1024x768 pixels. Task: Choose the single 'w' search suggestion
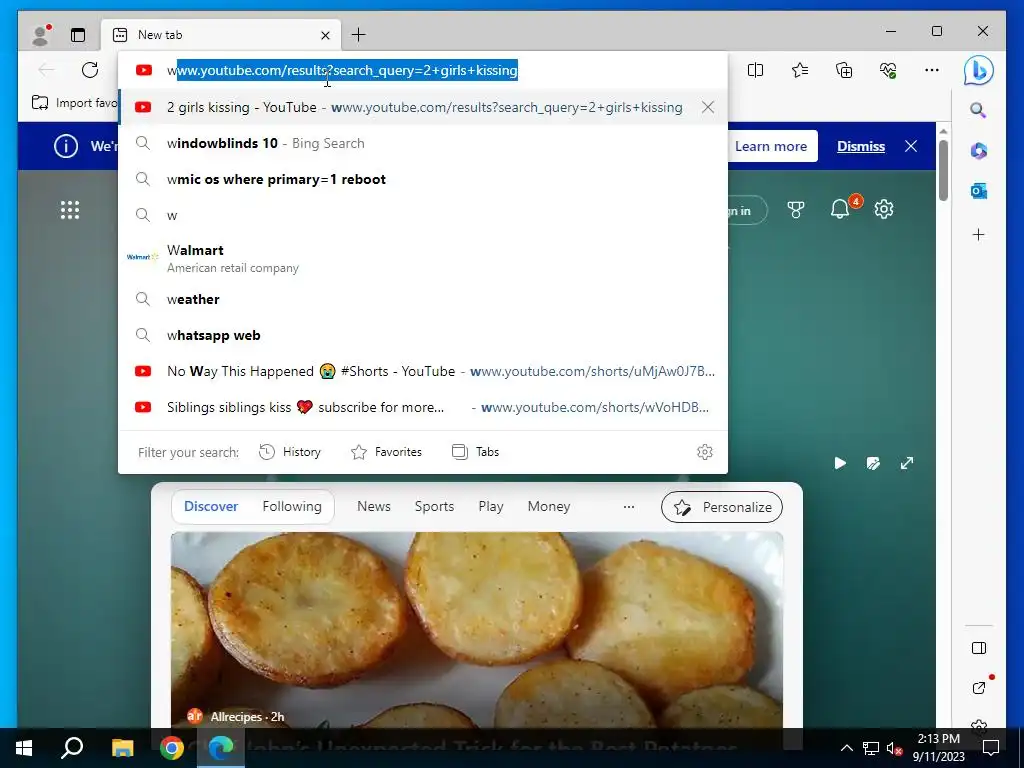click(x=423, y=215)
